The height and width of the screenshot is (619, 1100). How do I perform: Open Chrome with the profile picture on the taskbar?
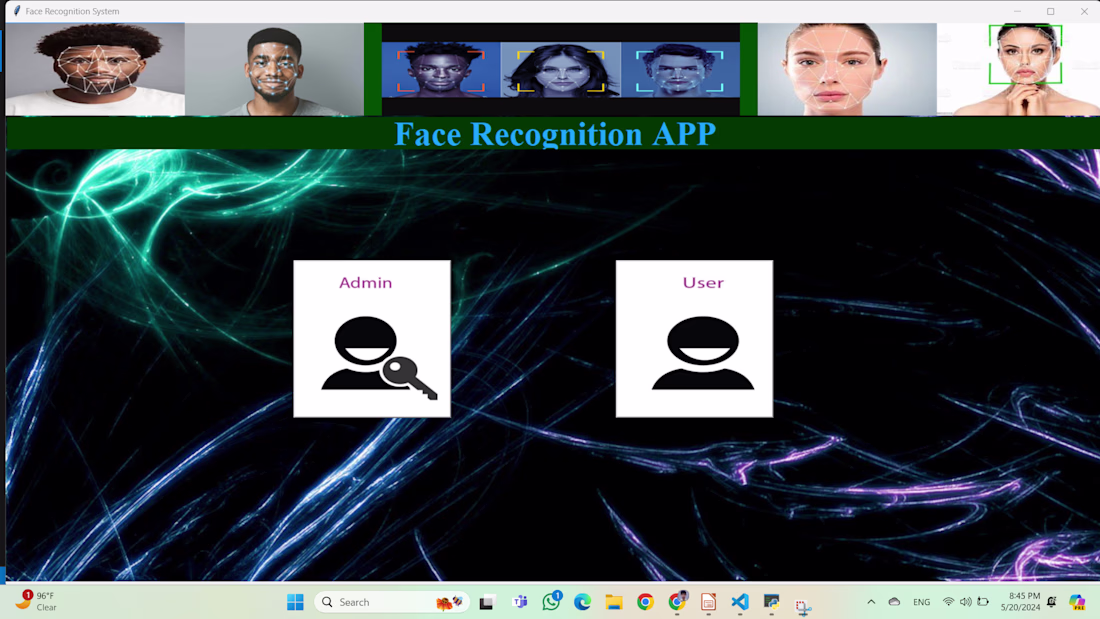[677, 601]
